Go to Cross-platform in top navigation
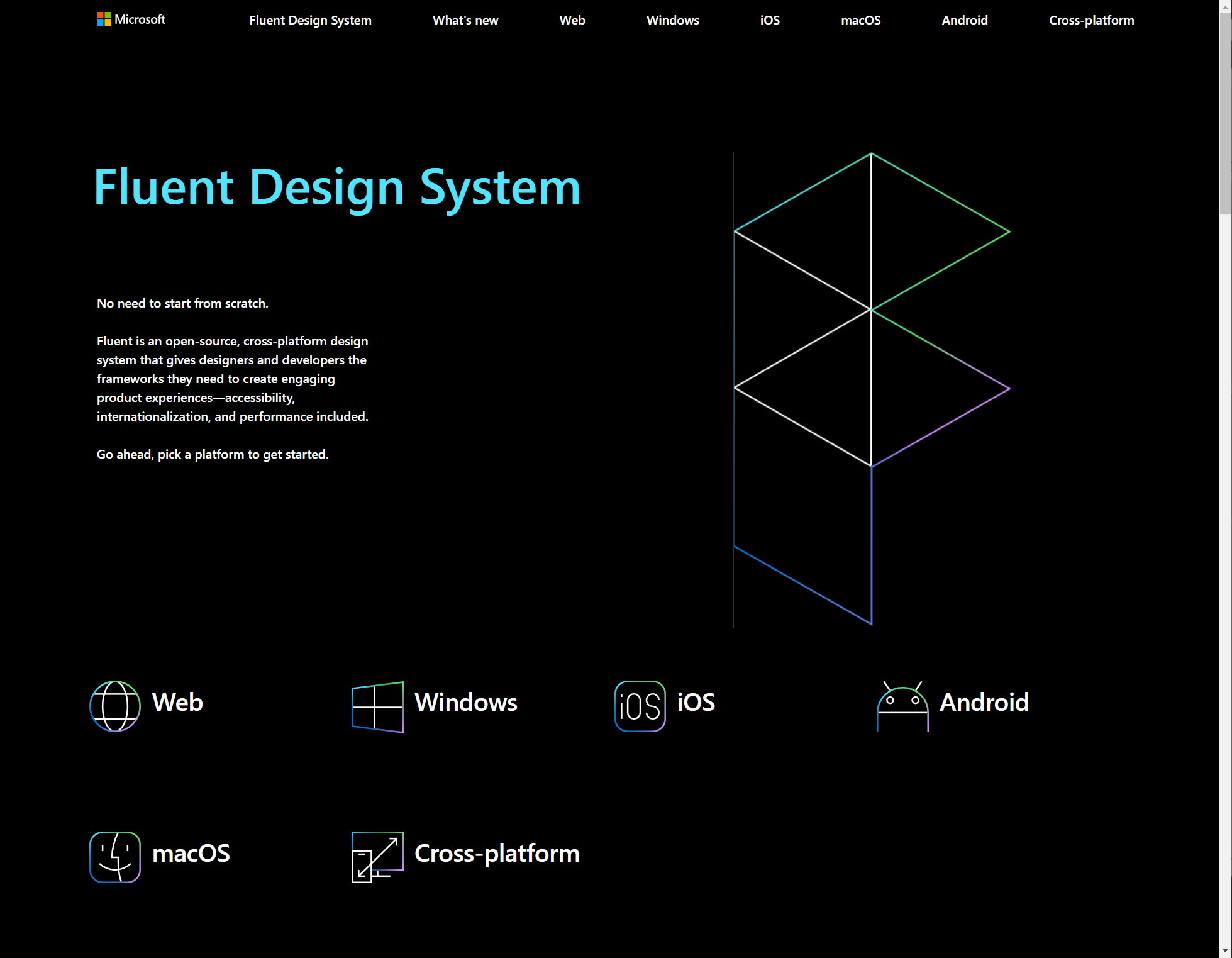1232x958 pixels. [x=1092, y=20]
